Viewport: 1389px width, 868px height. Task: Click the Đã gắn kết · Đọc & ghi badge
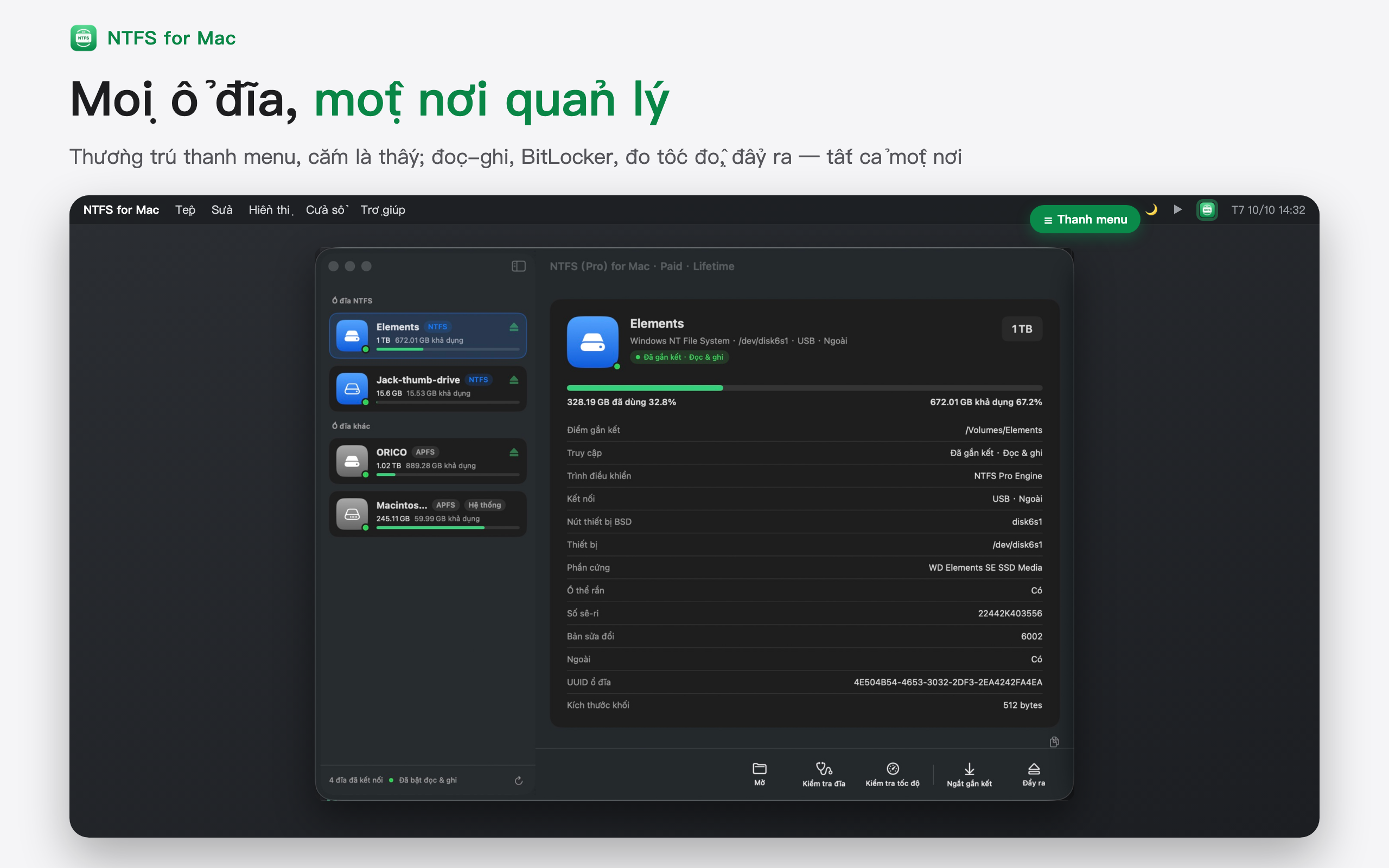point(679,357)
